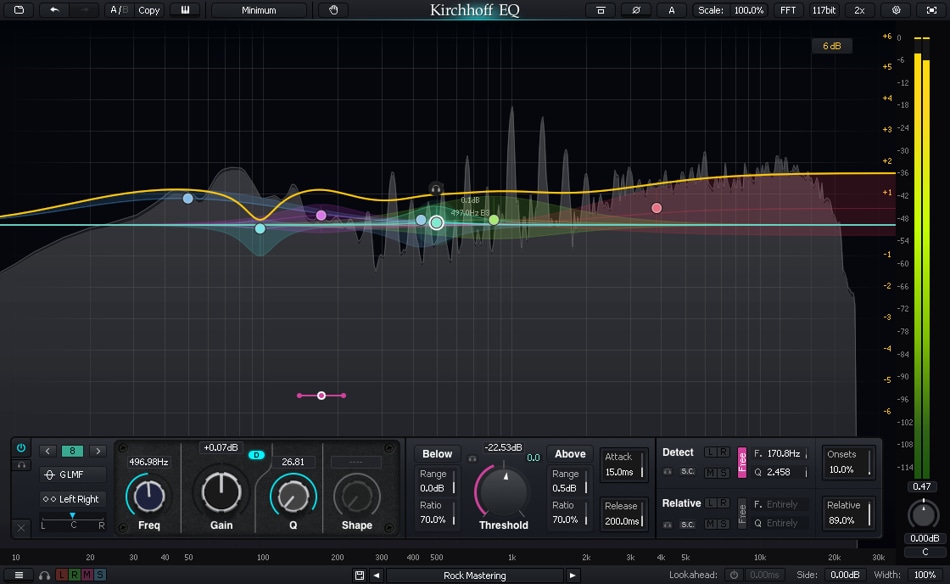Toggle the band 8 power button
Screen dimensions: 950x584
tap(21, 448)
